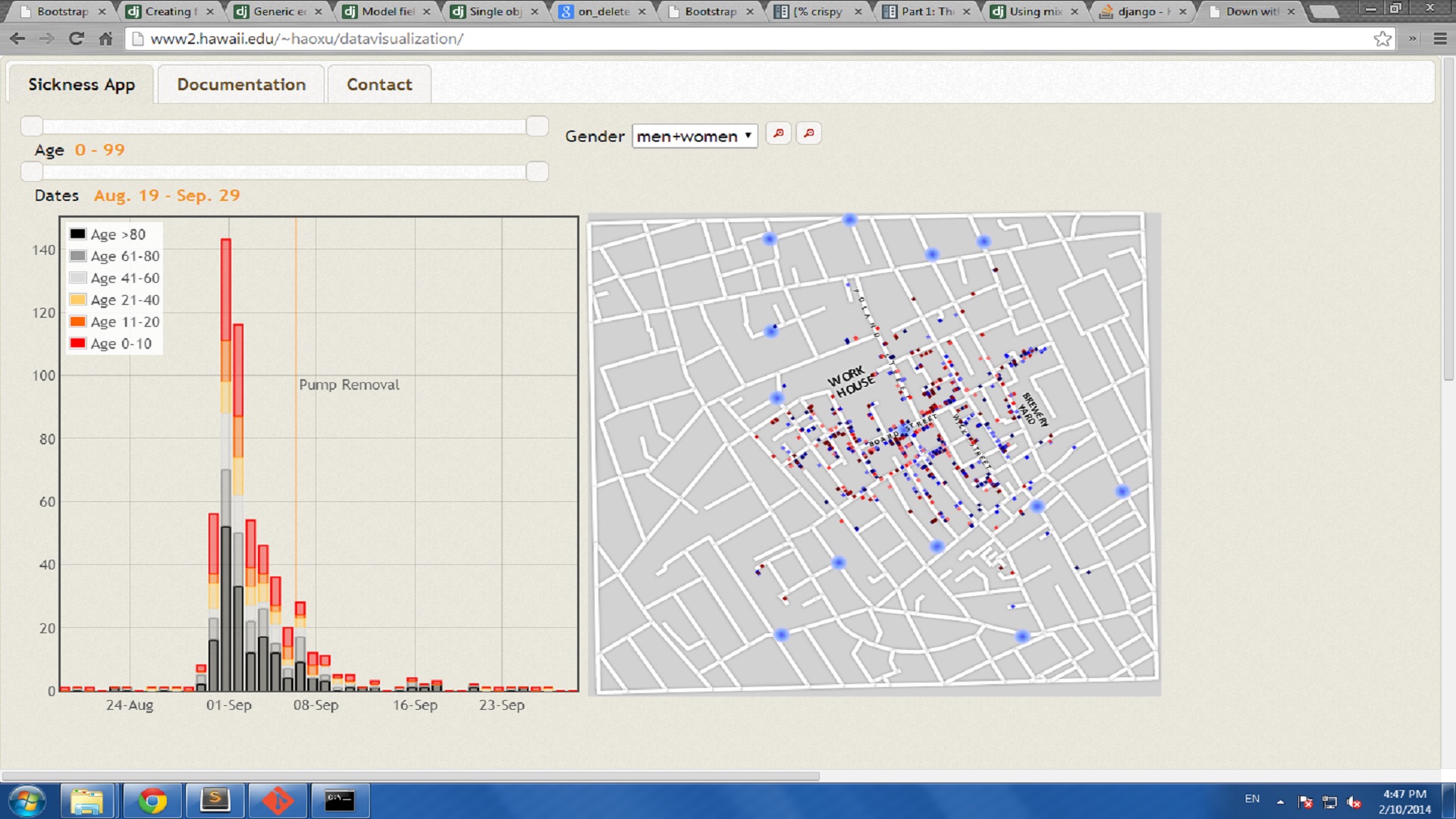Switch to the django - browser tab

tap(1144, 11)
